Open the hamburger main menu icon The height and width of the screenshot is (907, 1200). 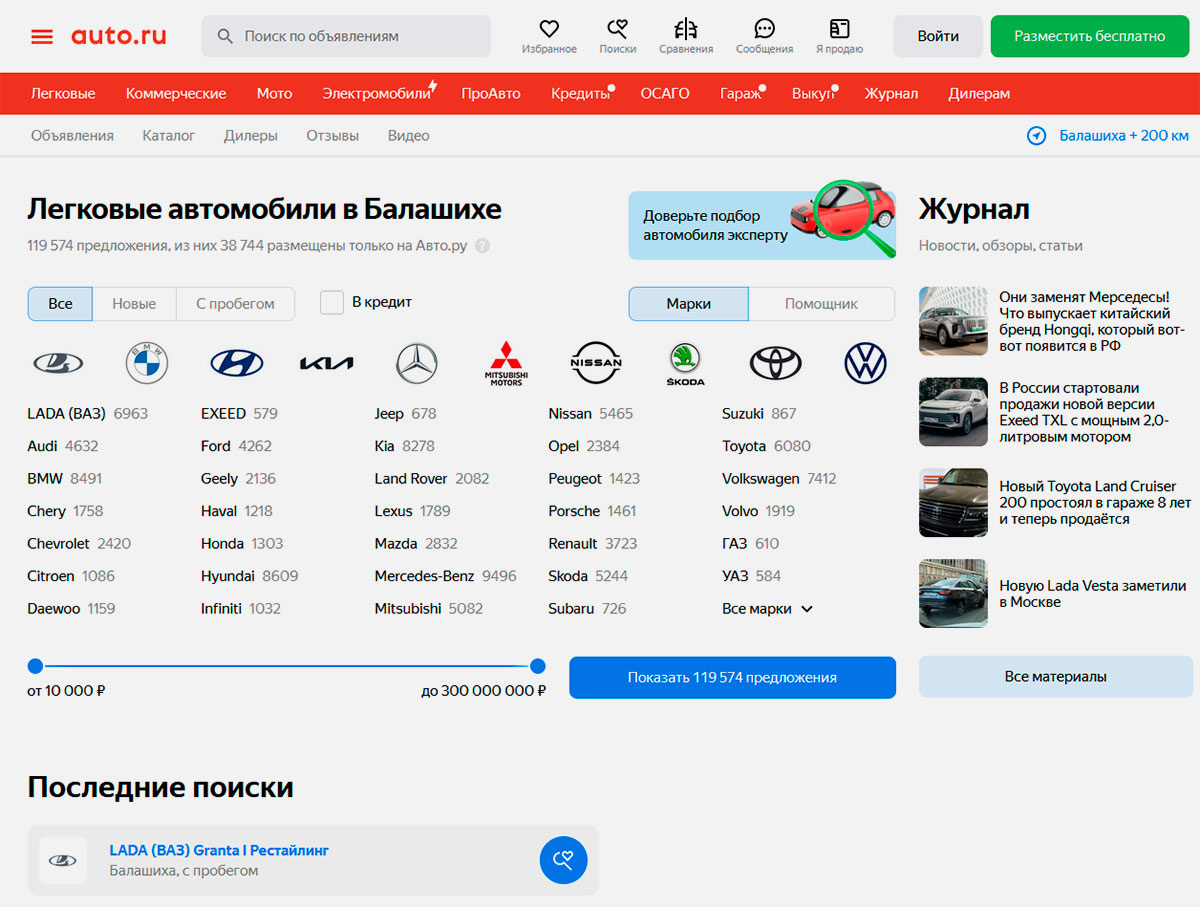click(42, 37)
